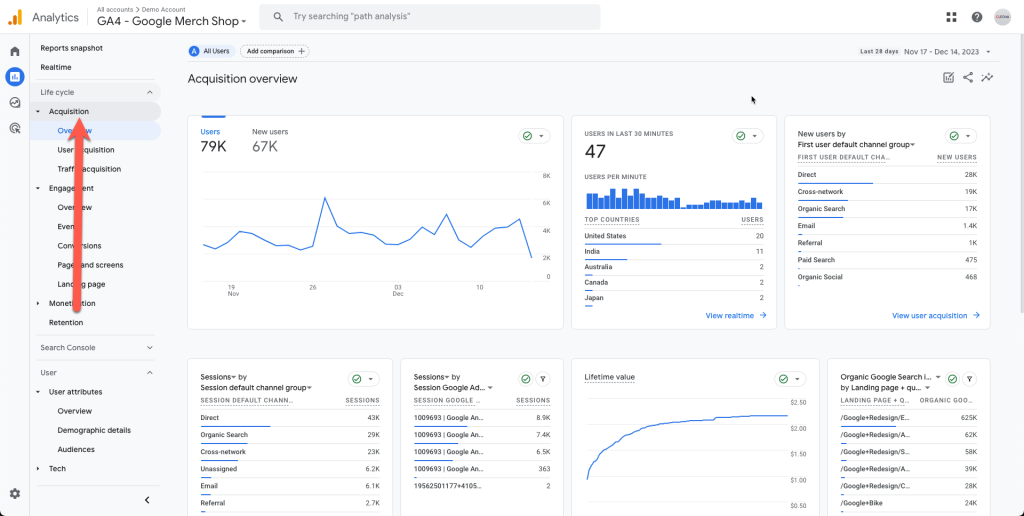Follow the View user acquisition link

click(936, 315)
